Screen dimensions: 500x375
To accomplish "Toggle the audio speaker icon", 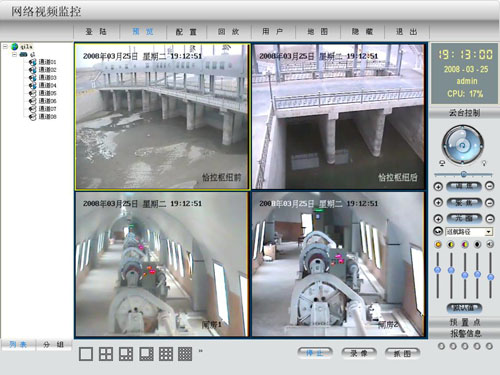I will coord(490,245).
